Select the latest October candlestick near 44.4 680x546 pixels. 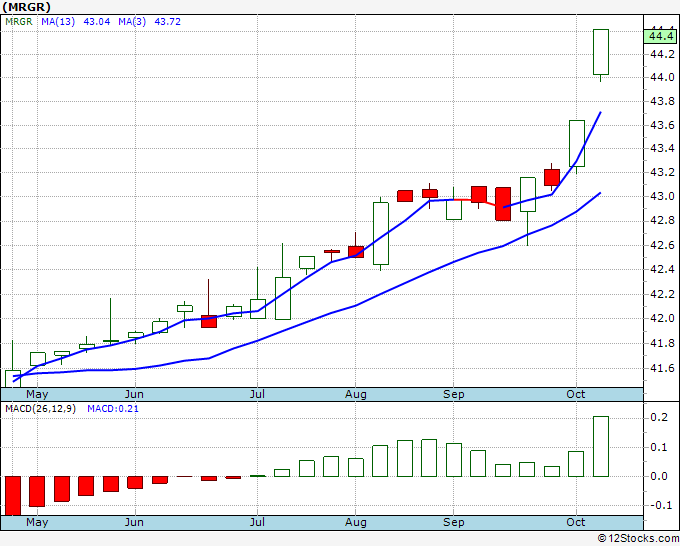[601, 52]
